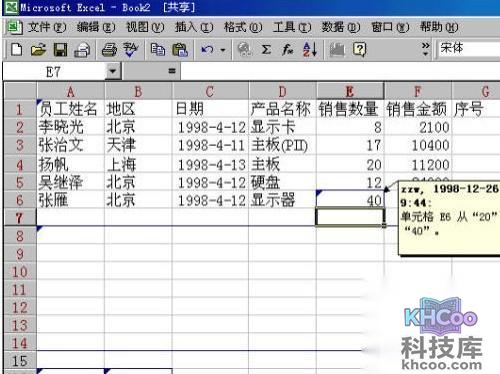Open the 插入(I) menu
Viewport: 500px width, 374px height.
coord(194,27)
